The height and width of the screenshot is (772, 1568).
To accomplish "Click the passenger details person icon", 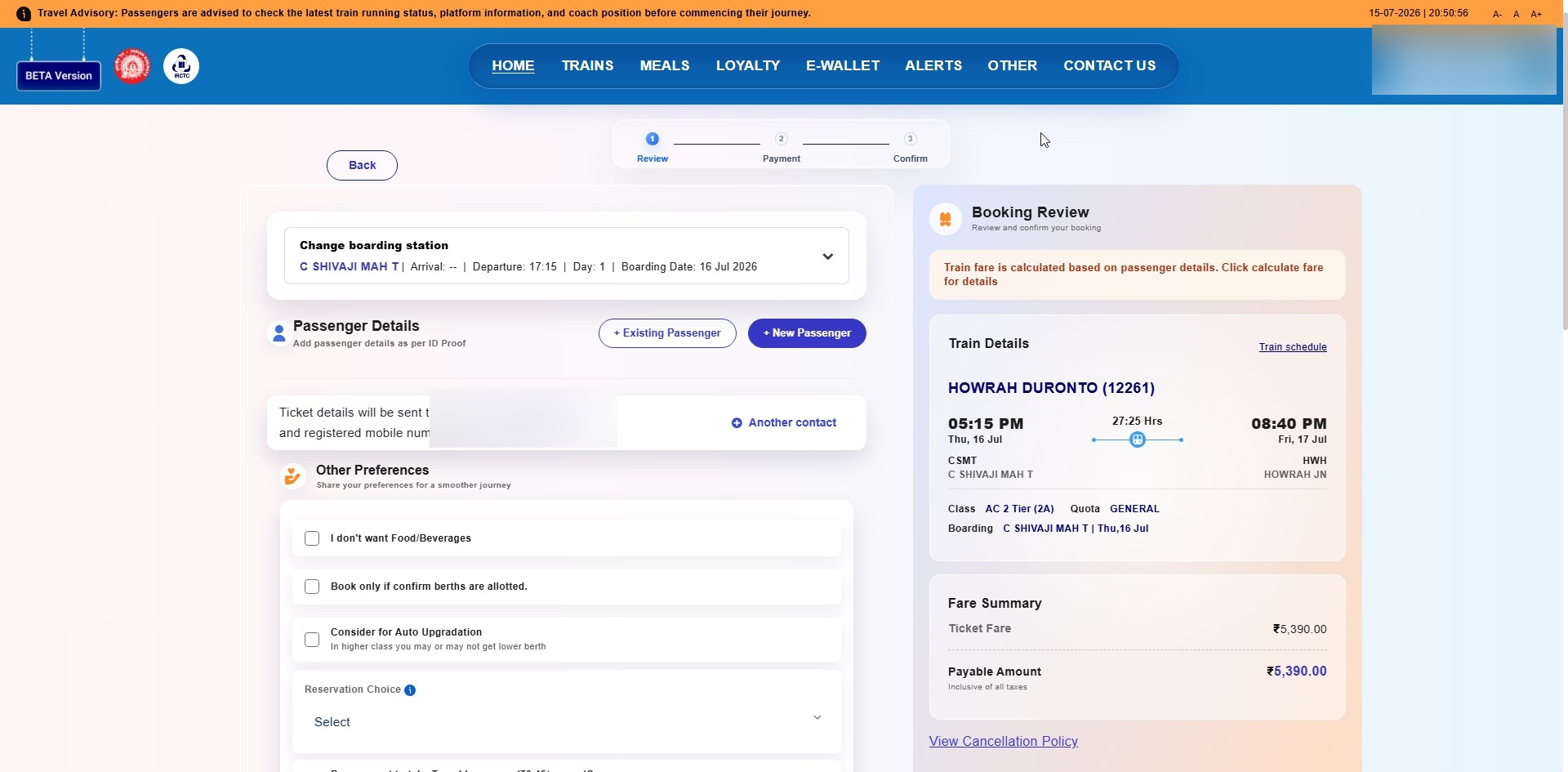I will pos(279,333).
